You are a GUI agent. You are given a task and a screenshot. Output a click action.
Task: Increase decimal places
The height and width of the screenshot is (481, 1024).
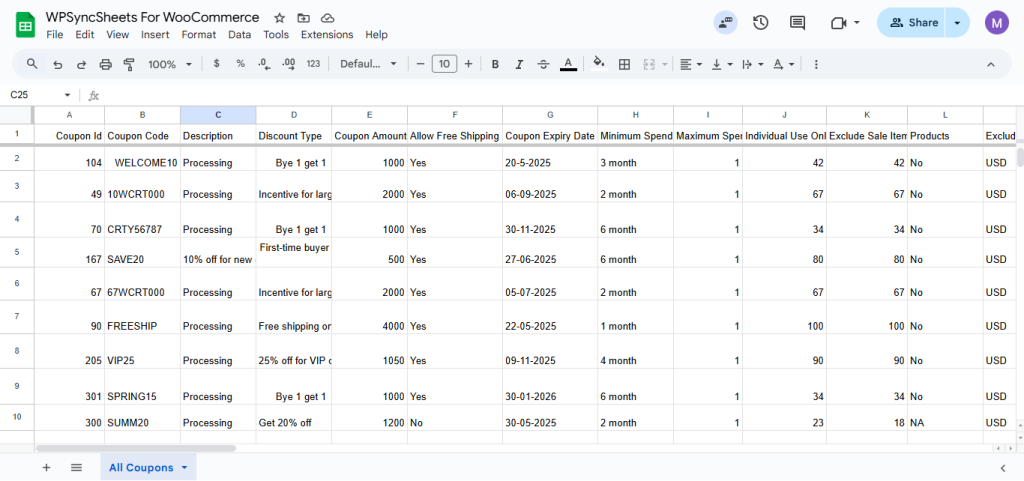click(289, 64)
